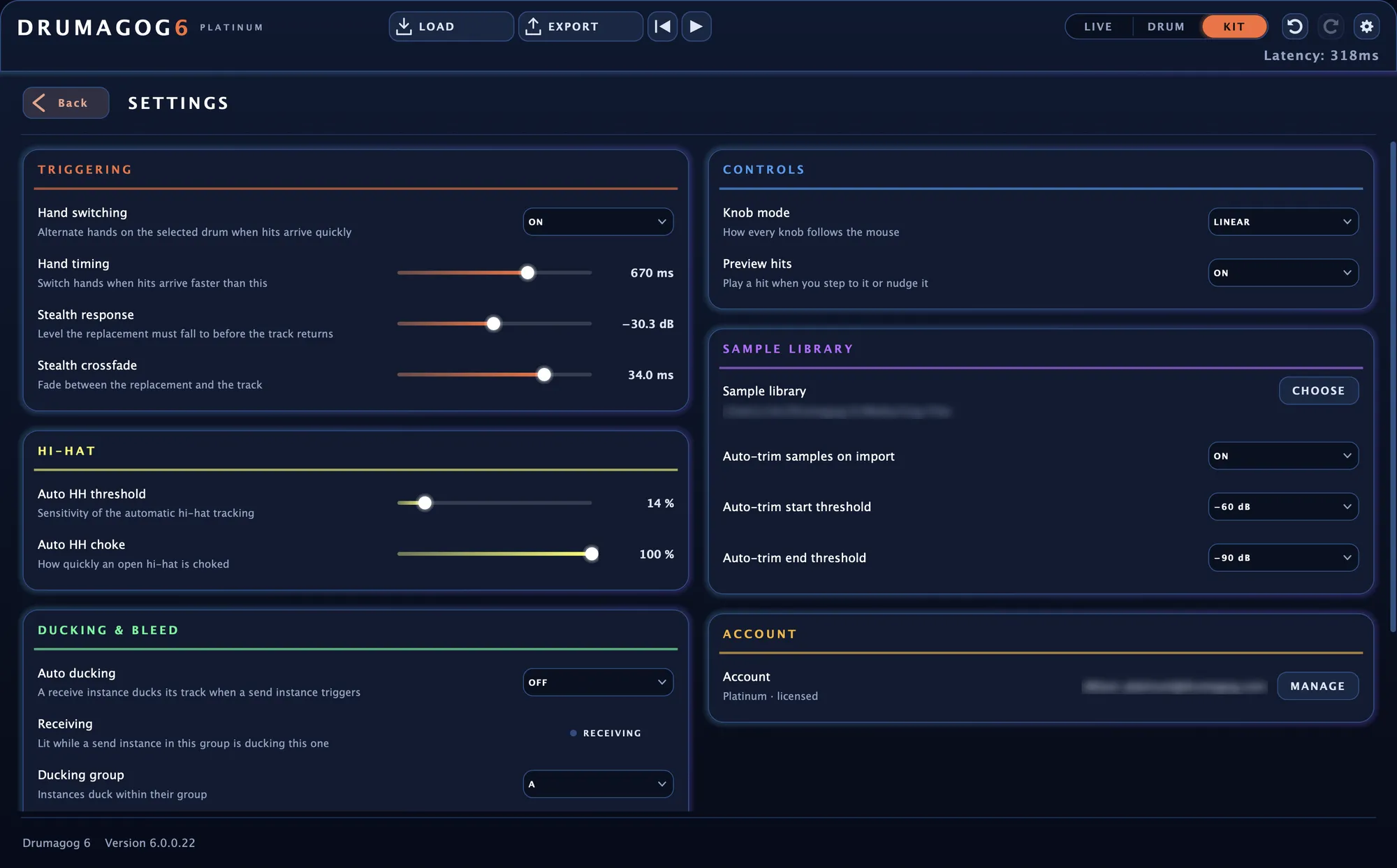Click the Drumagog 6 logo
1397x868 pixels.
click(x=103, y=27)
